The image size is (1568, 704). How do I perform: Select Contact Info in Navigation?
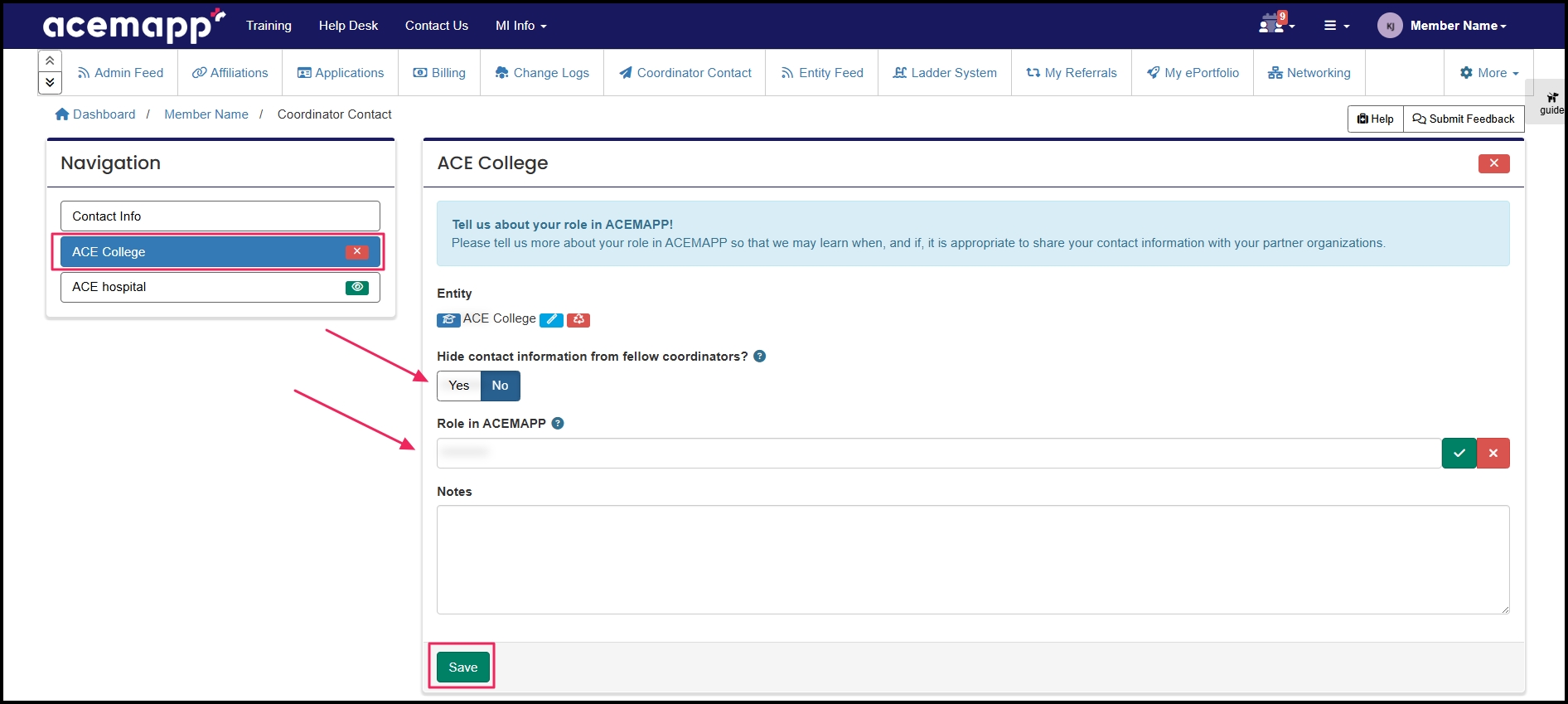pyautogui.click(x=220, y=216)
